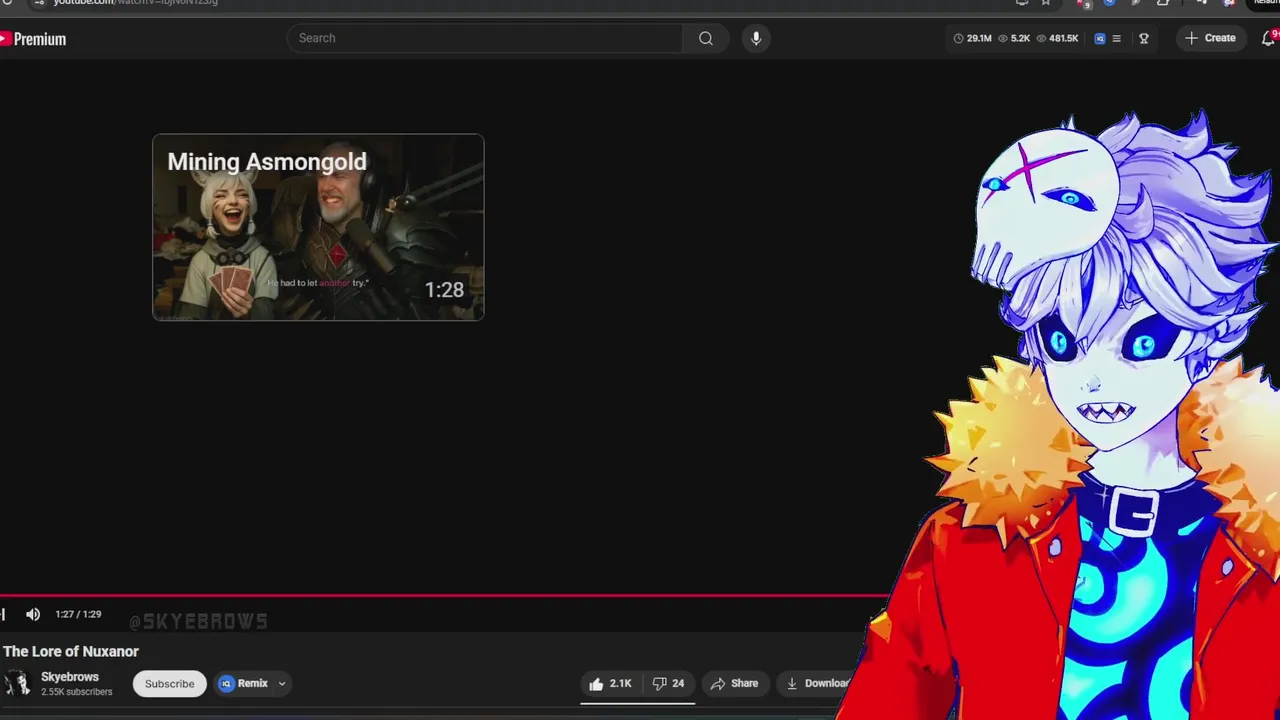Image resolution: width=1280 pixels, height=720 pixels.
Task: Expand the Remix dropdown arrow
Action: (x=282, y=684)
